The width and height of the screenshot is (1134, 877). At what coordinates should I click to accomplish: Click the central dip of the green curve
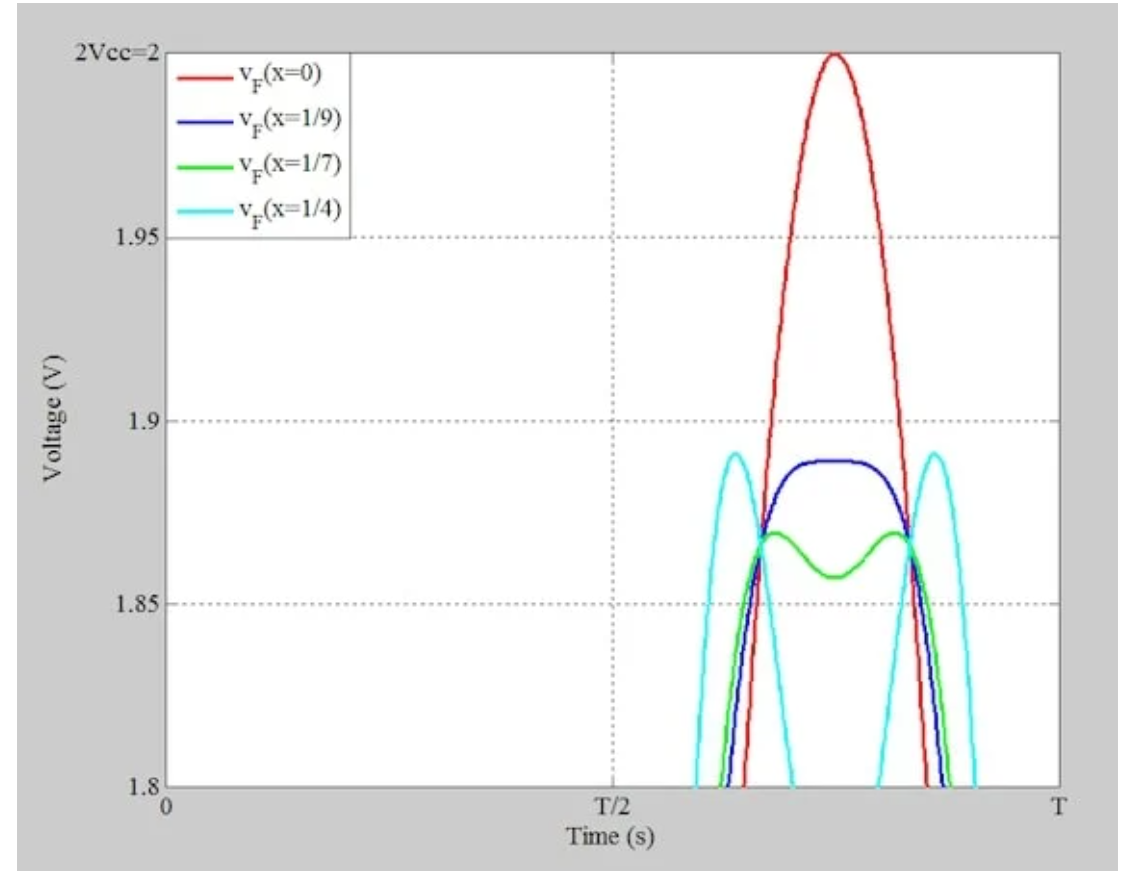[835, 576]
